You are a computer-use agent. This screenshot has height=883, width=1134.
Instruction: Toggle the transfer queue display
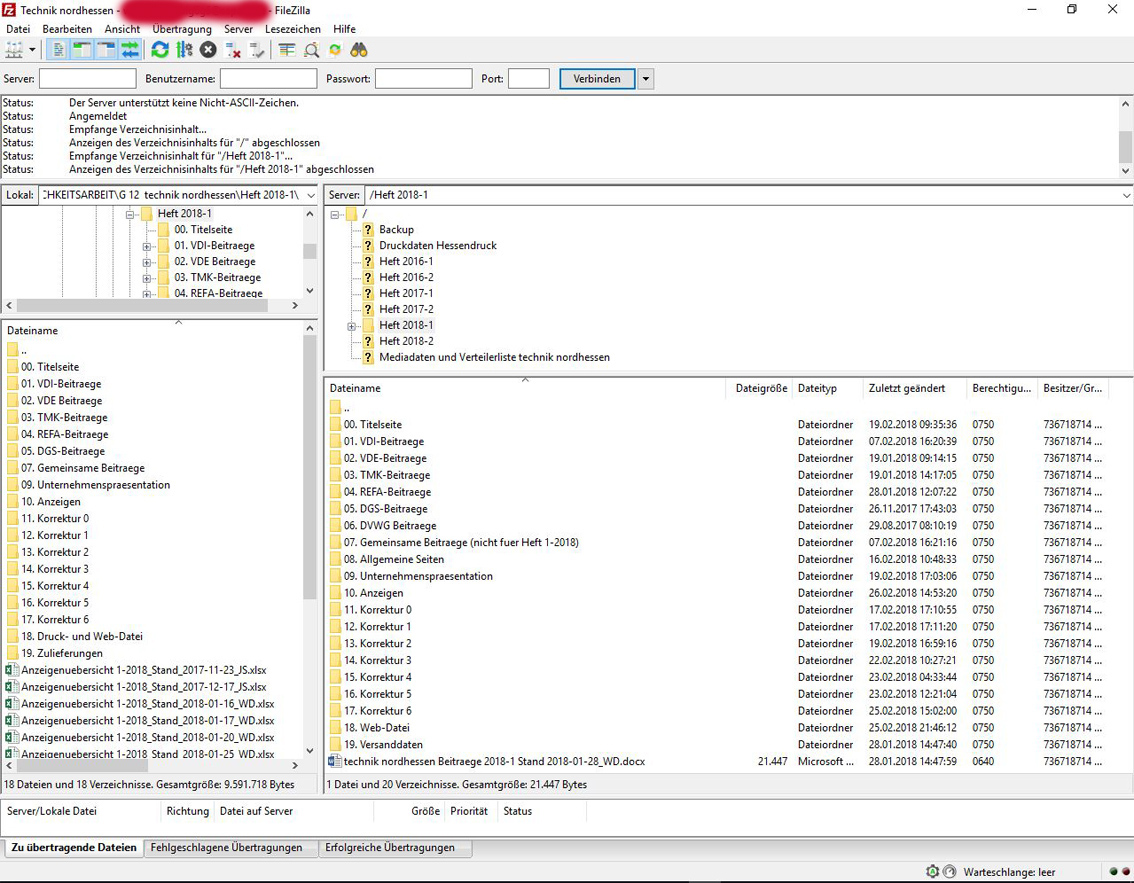[x=130, y=50]
